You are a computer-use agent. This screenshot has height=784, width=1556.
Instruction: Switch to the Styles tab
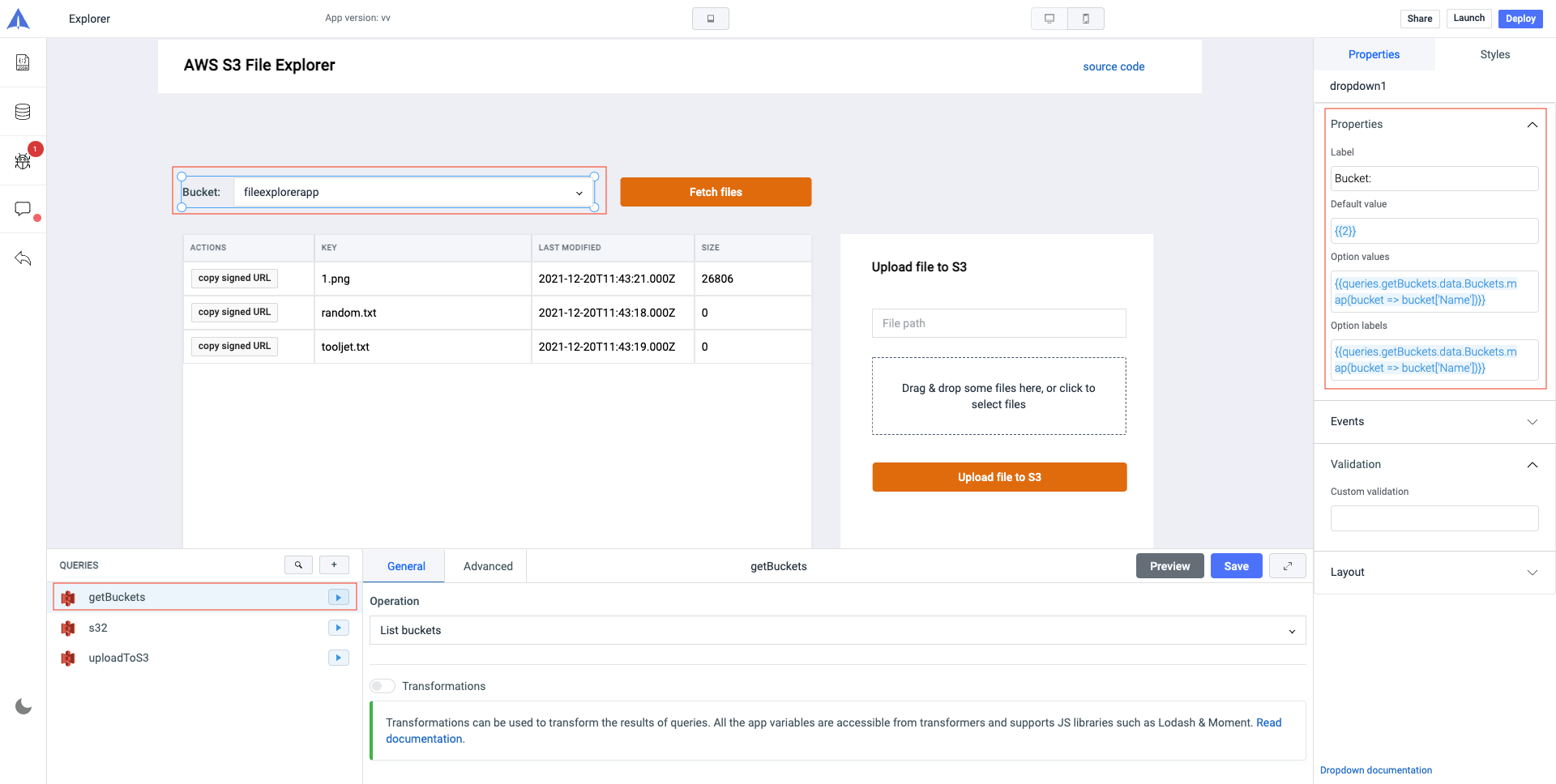pyautogui.click(x=1494, y=54)
